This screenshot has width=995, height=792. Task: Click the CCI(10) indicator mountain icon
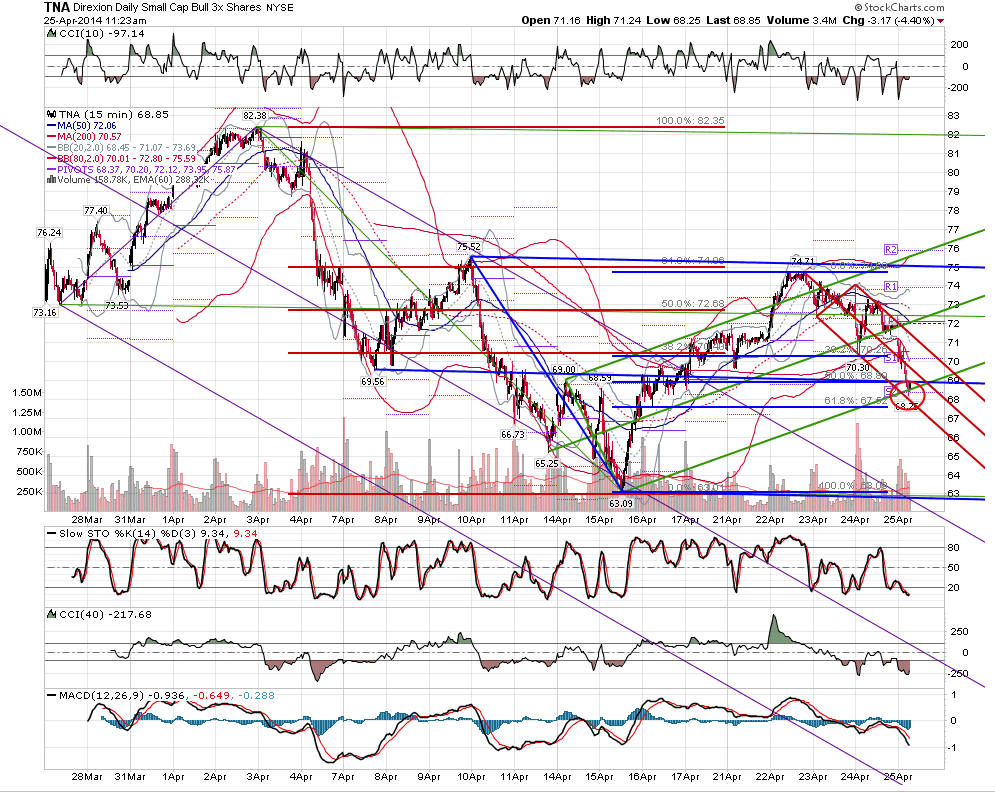pos(51,34)
